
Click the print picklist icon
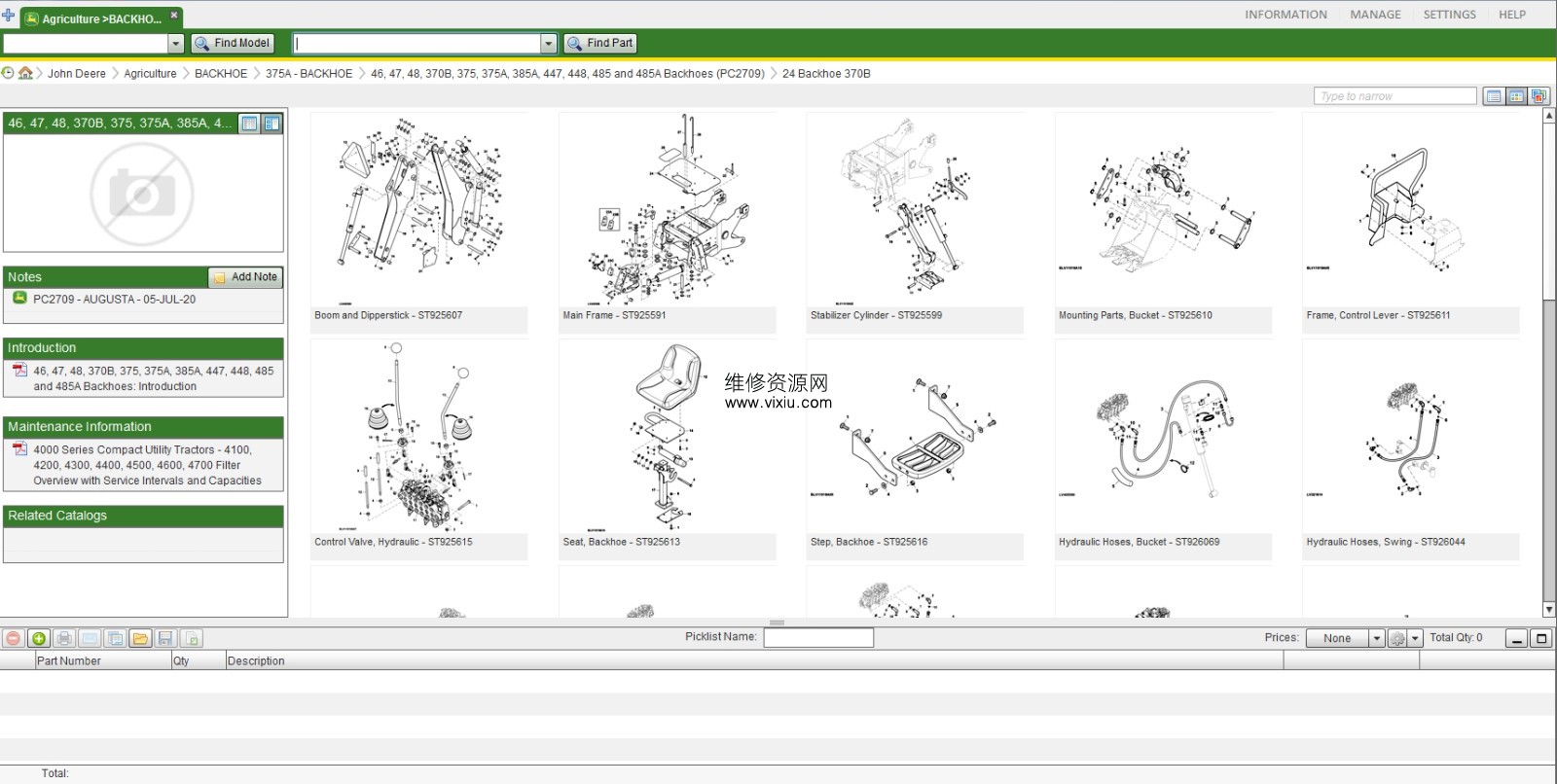pos(64,638)
